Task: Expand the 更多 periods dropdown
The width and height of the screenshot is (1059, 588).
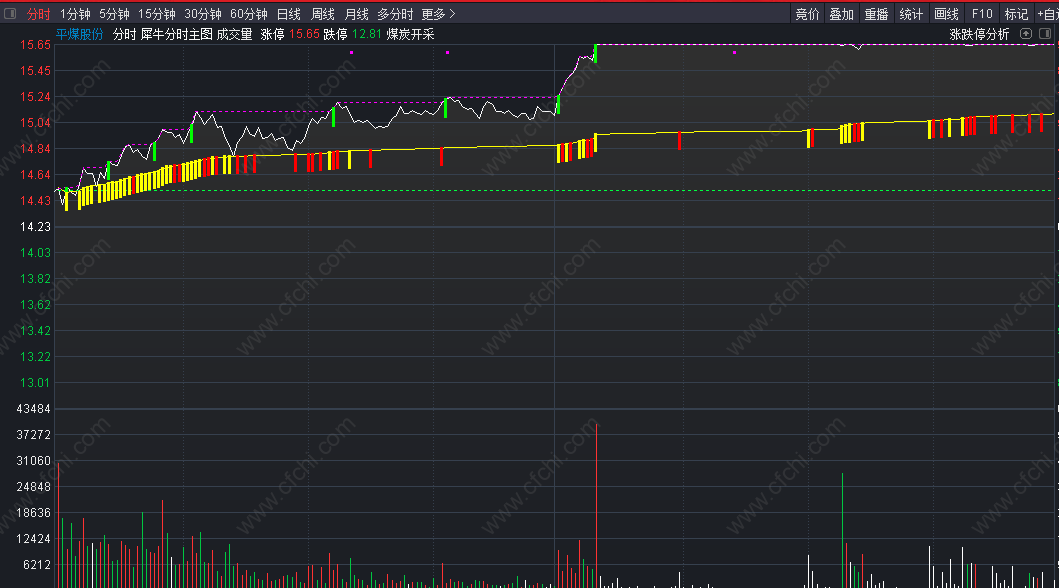Action: click(438, 14)
